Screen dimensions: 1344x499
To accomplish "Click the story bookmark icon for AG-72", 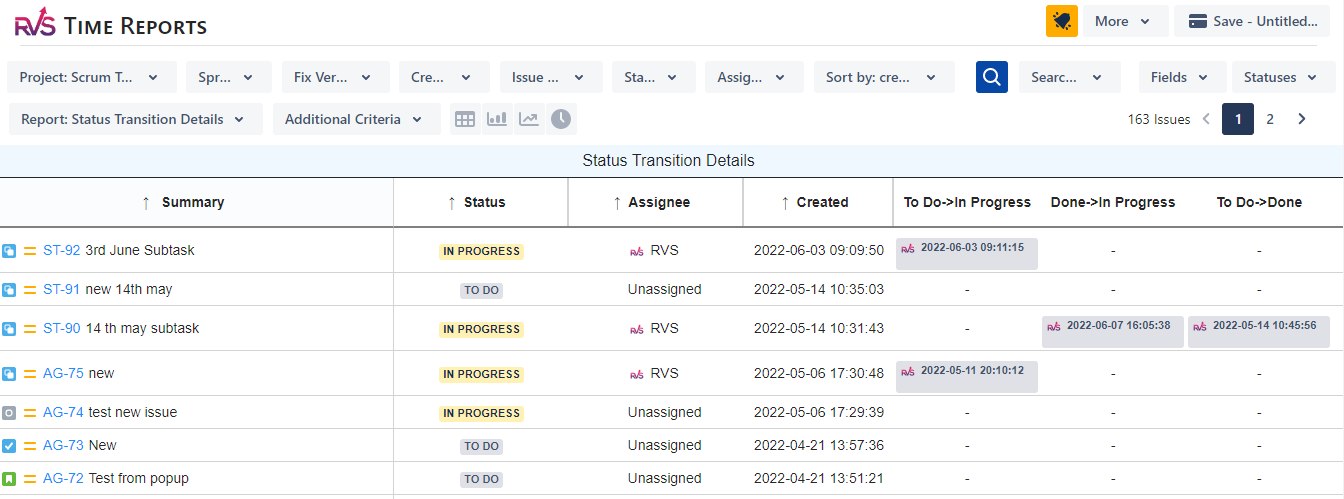I will pos(9,479).
